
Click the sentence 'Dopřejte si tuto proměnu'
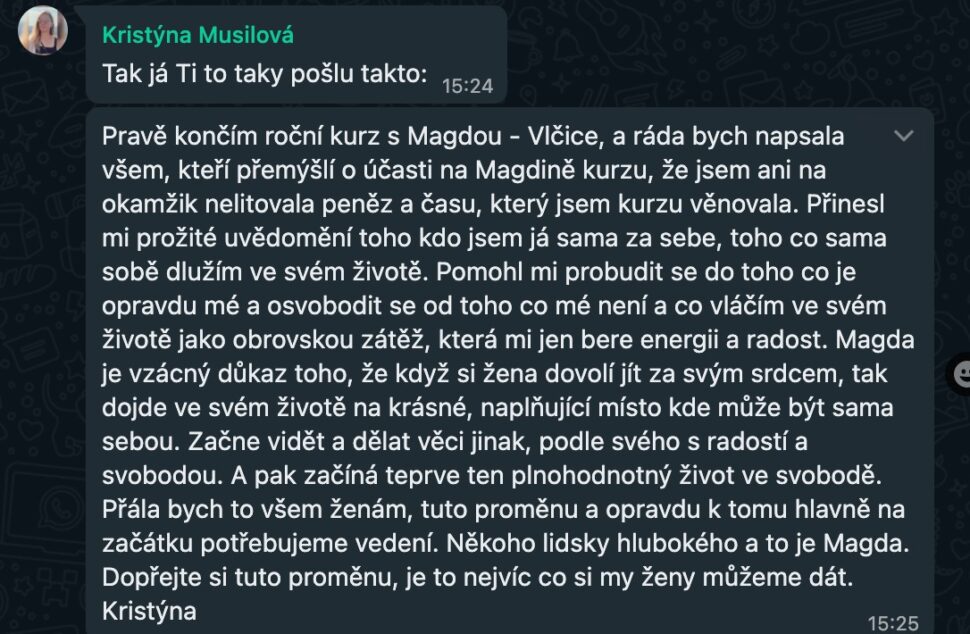pos(478,578)
